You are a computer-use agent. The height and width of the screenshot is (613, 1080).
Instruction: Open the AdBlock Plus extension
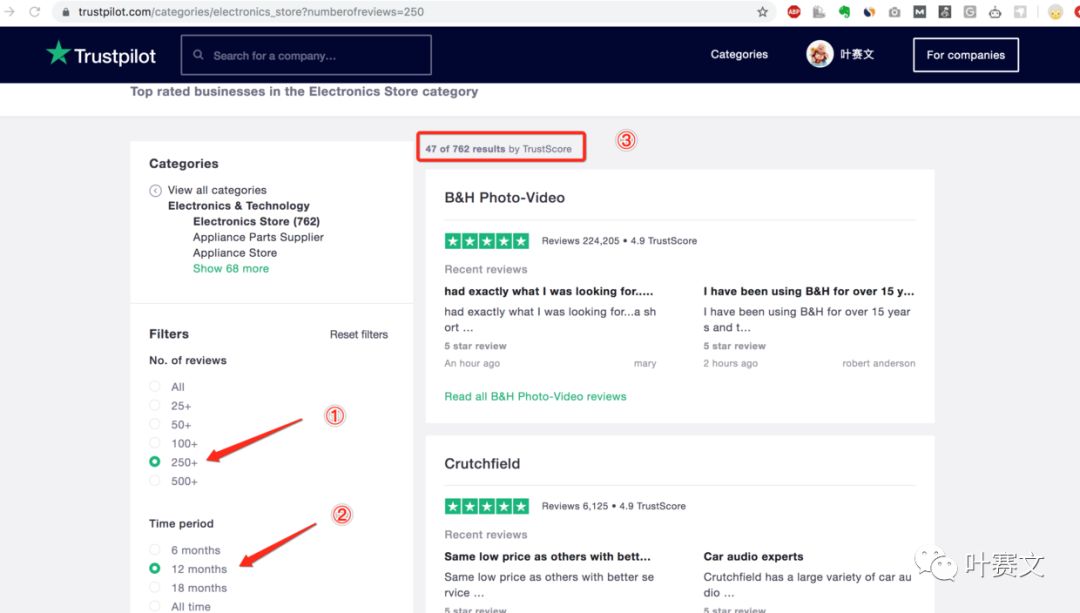pos(793,12)
